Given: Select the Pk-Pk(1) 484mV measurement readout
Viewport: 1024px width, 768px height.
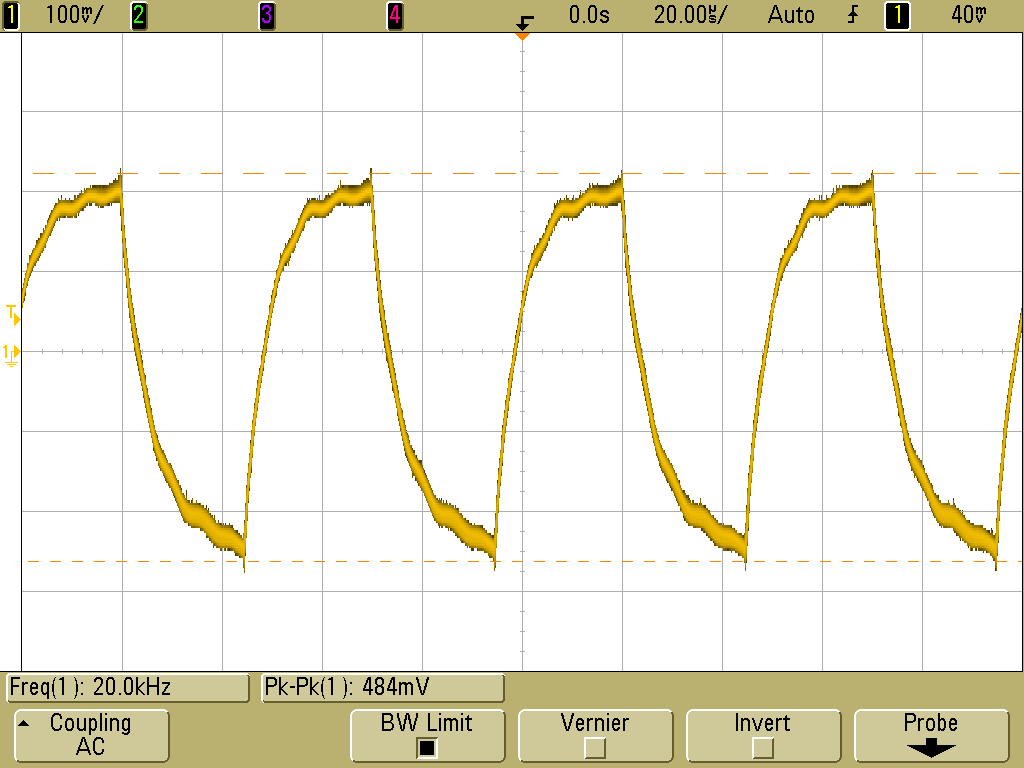Looking at the screenshot, I should pyautogui.click(x=382, y=688).
